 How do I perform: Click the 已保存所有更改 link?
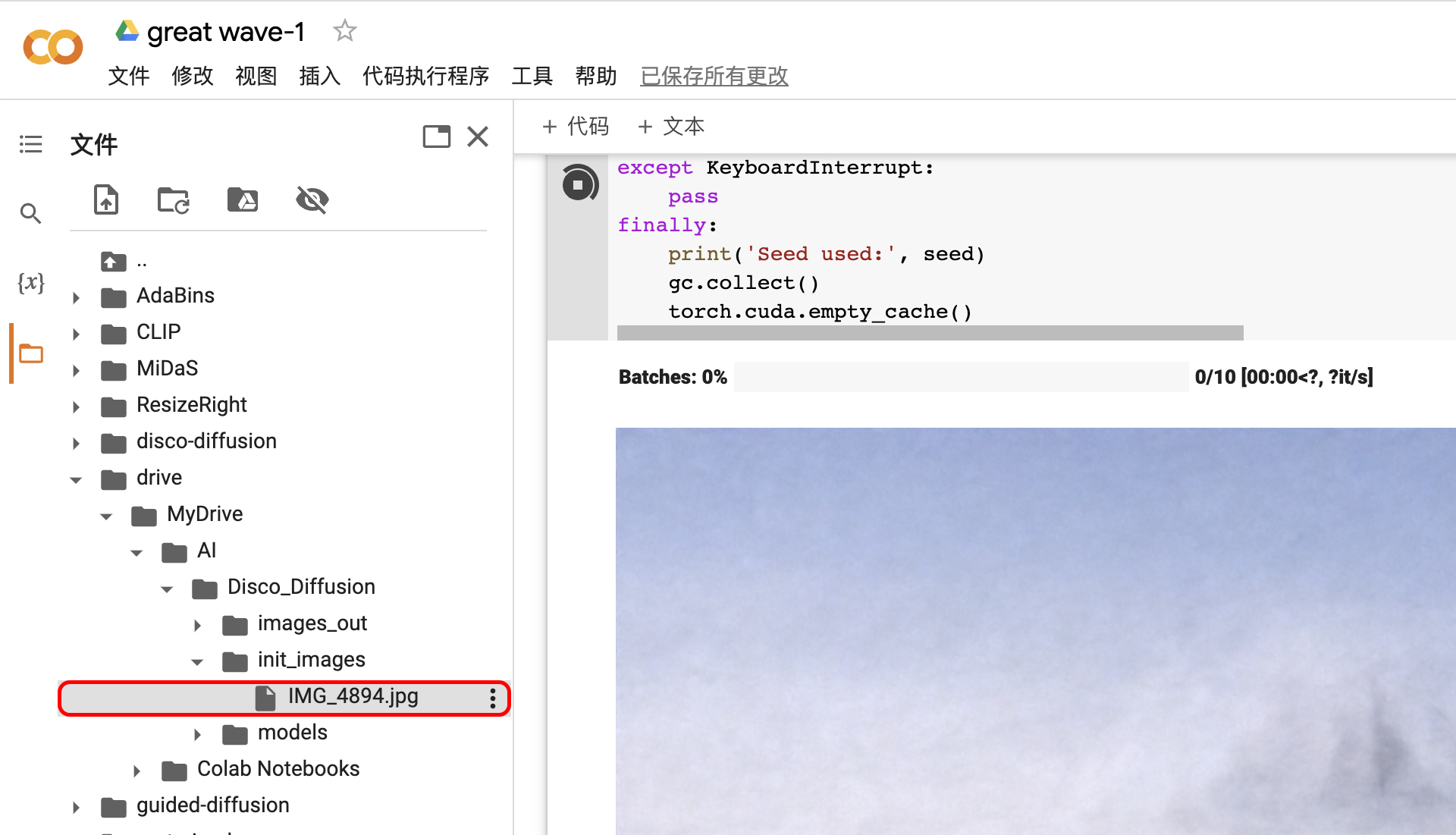click(x=714, y=76)
